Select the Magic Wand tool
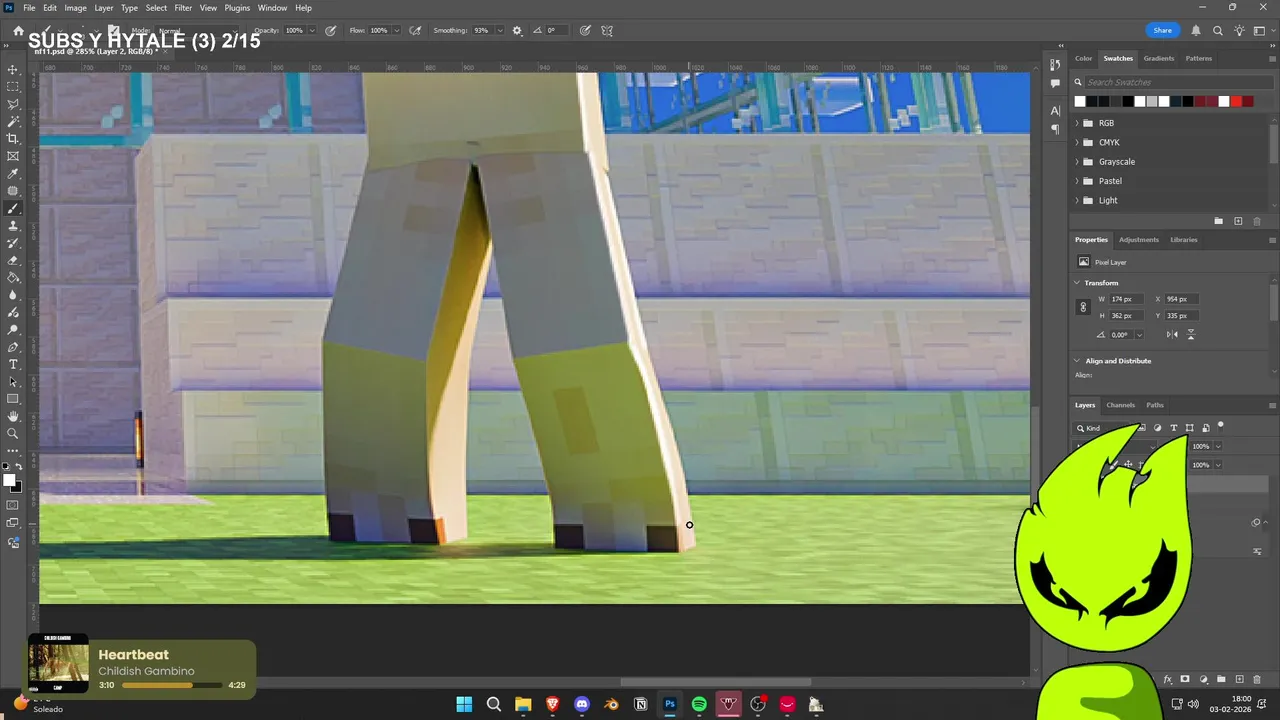This screenshot has width=1280, height=720. click(13, 122)
